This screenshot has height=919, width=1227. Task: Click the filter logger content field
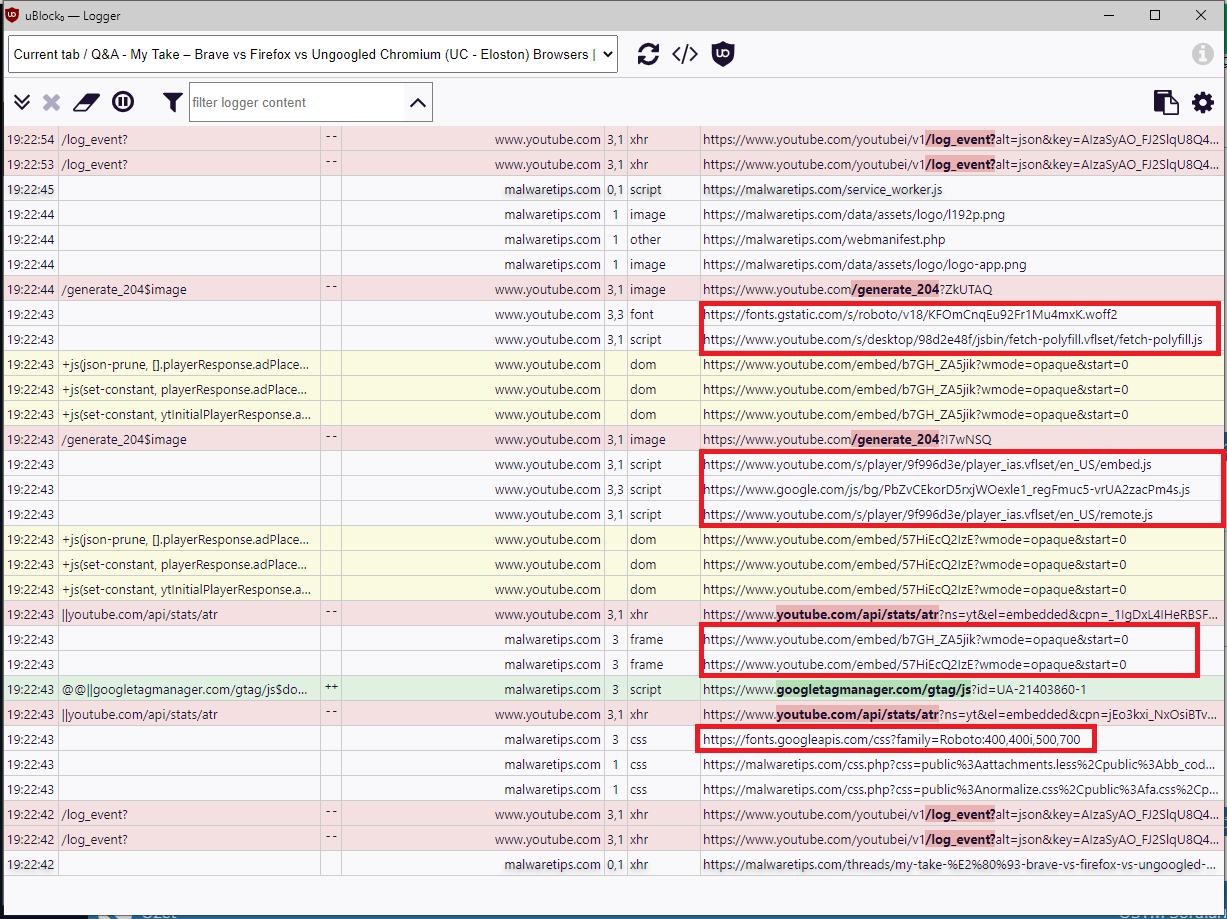(x=295, y=102)
